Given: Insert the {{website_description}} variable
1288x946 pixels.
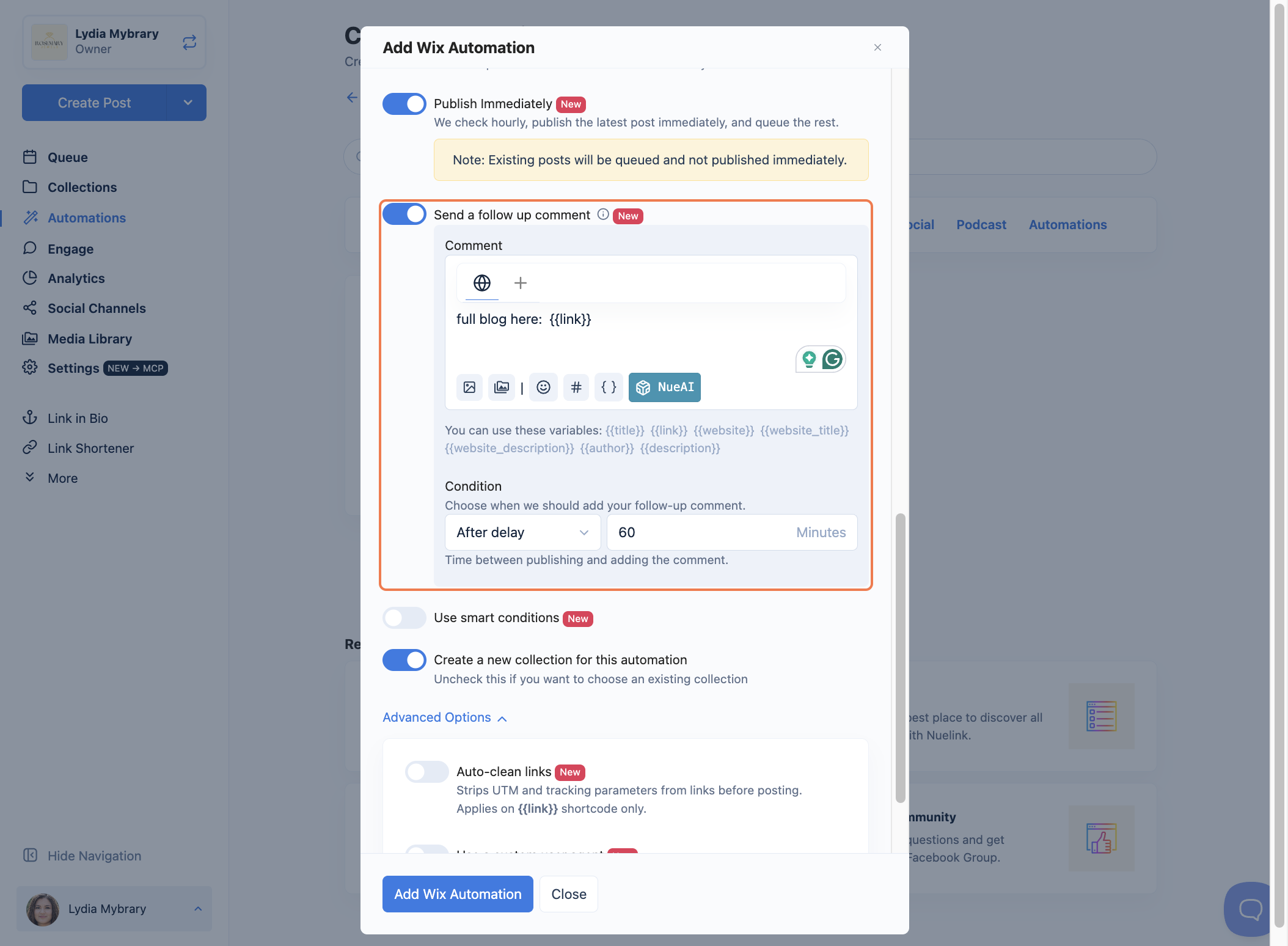Looking at the screenshot, I should (510, 448).
